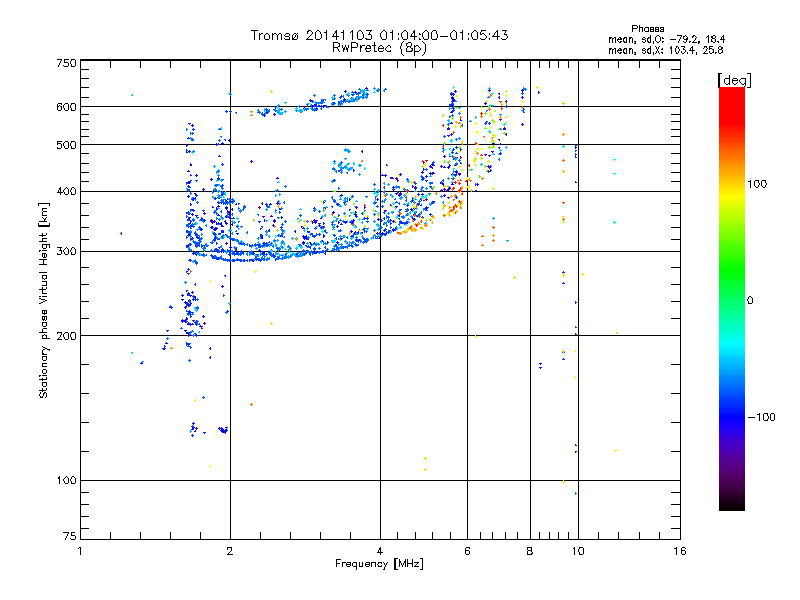Viewport: 800px width, 600px height.
Task: Click the '100' y-axis tick label
Action: tap(66, 480)
